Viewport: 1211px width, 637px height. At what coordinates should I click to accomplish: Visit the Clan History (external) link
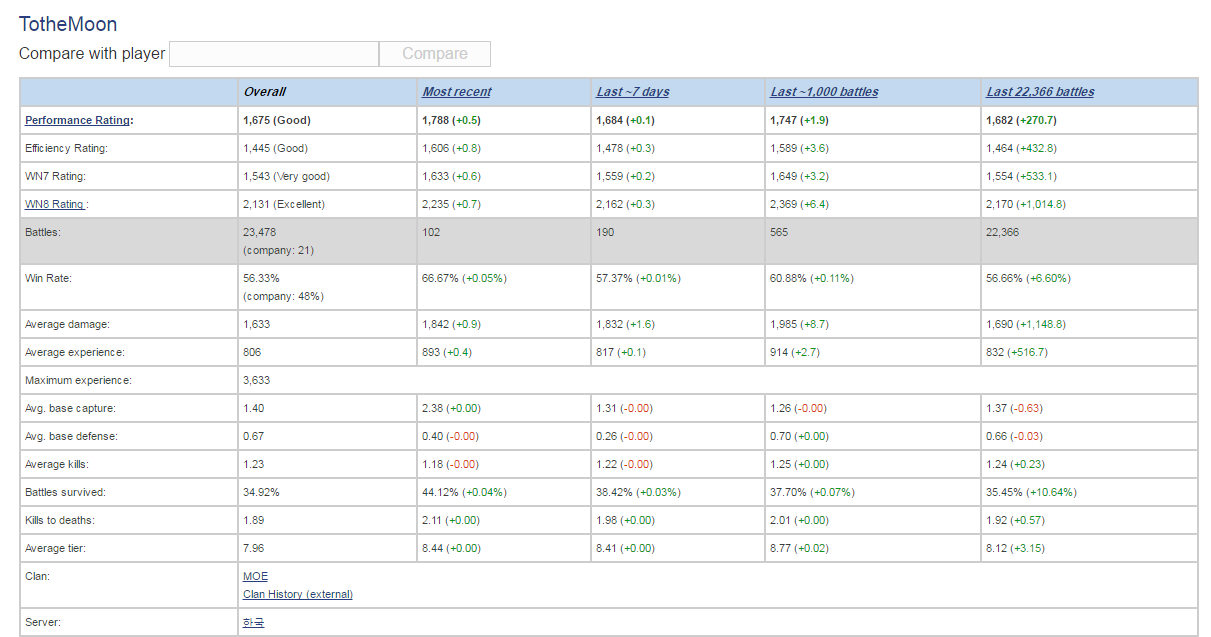point(297,594)
